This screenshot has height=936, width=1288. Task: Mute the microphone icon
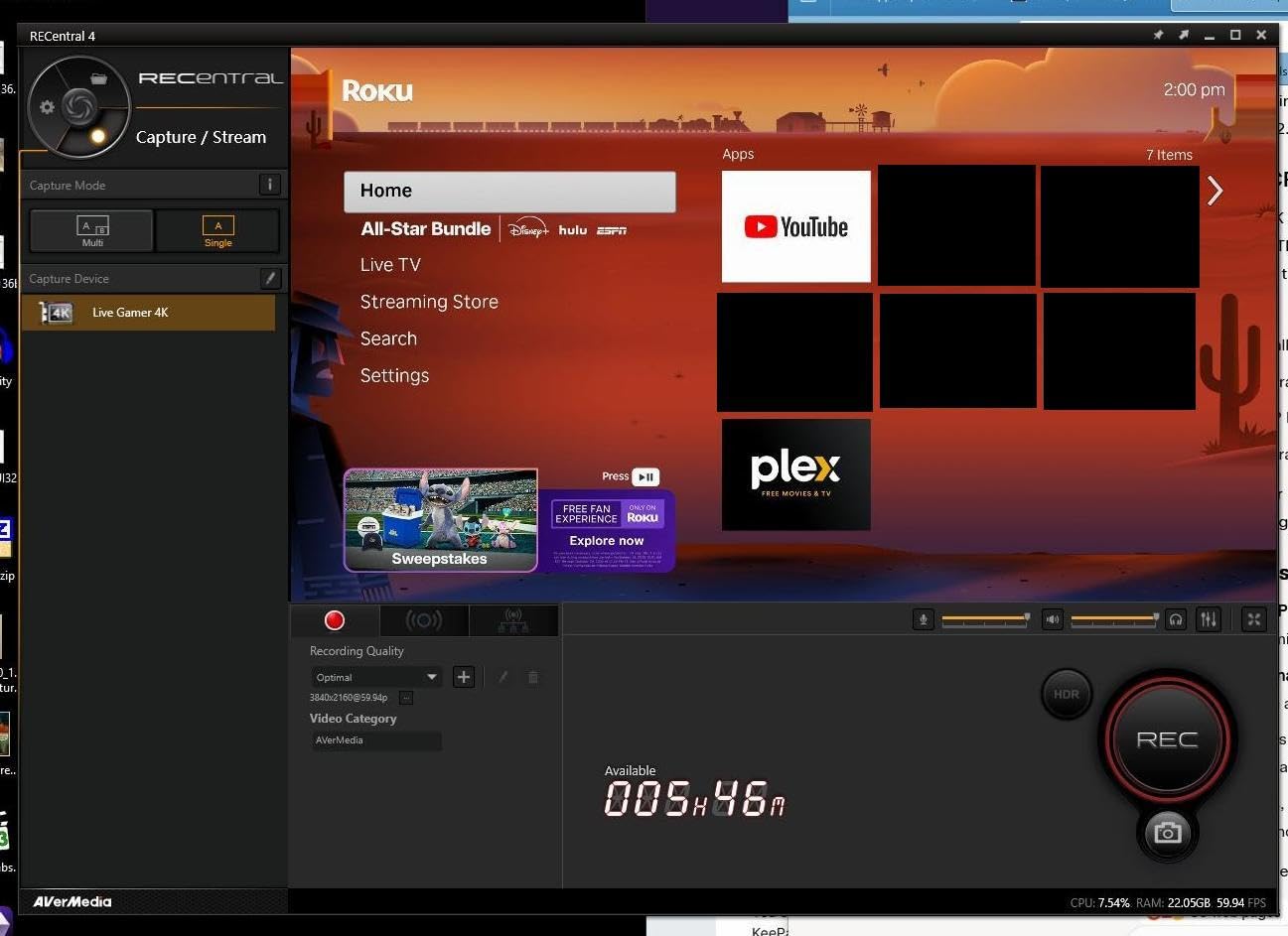pos(923,619)
